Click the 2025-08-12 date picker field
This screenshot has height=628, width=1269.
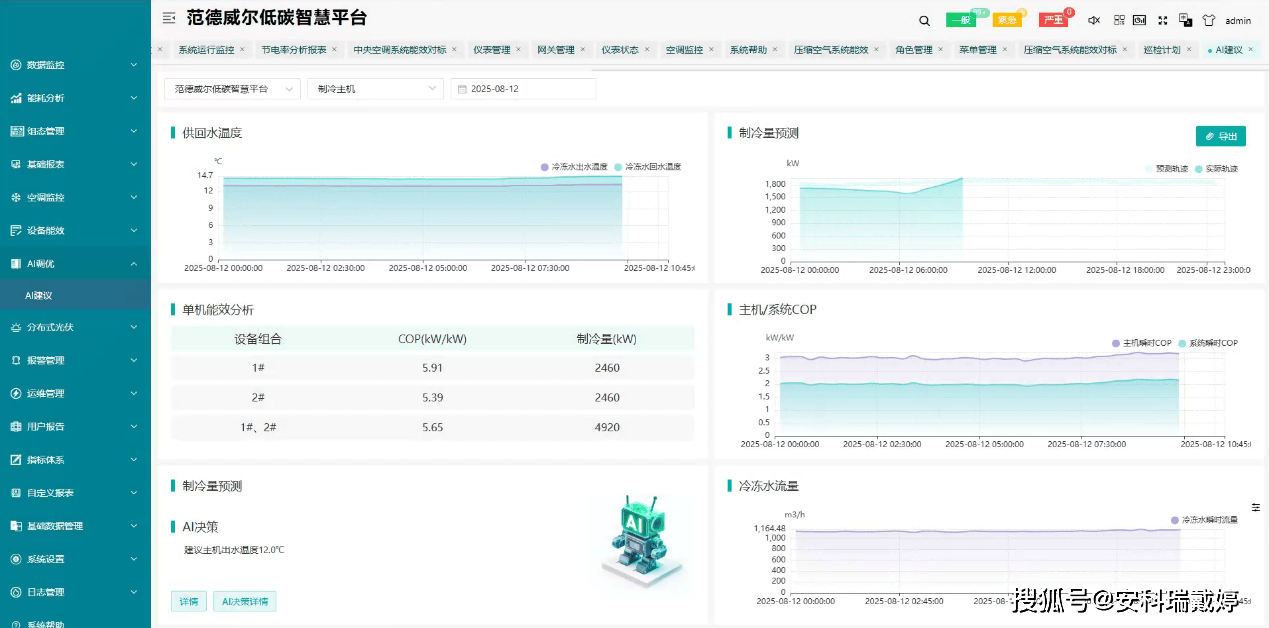pyautogui.click(x=523, y=89)
